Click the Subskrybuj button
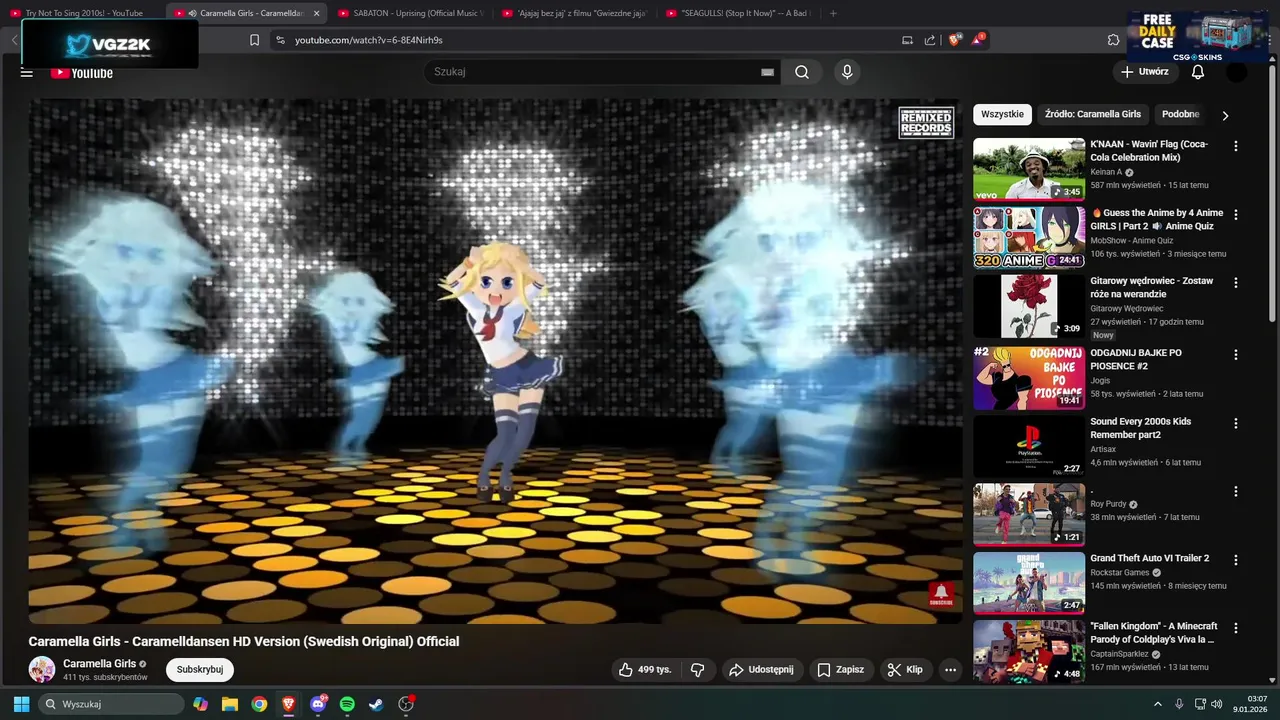Screen dimensions: 1280x720 [x=200, y=669]
